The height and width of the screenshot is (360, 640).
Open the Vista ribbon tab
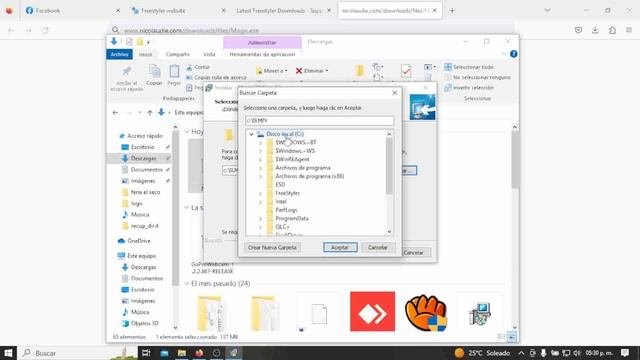[x=209, y=54]
